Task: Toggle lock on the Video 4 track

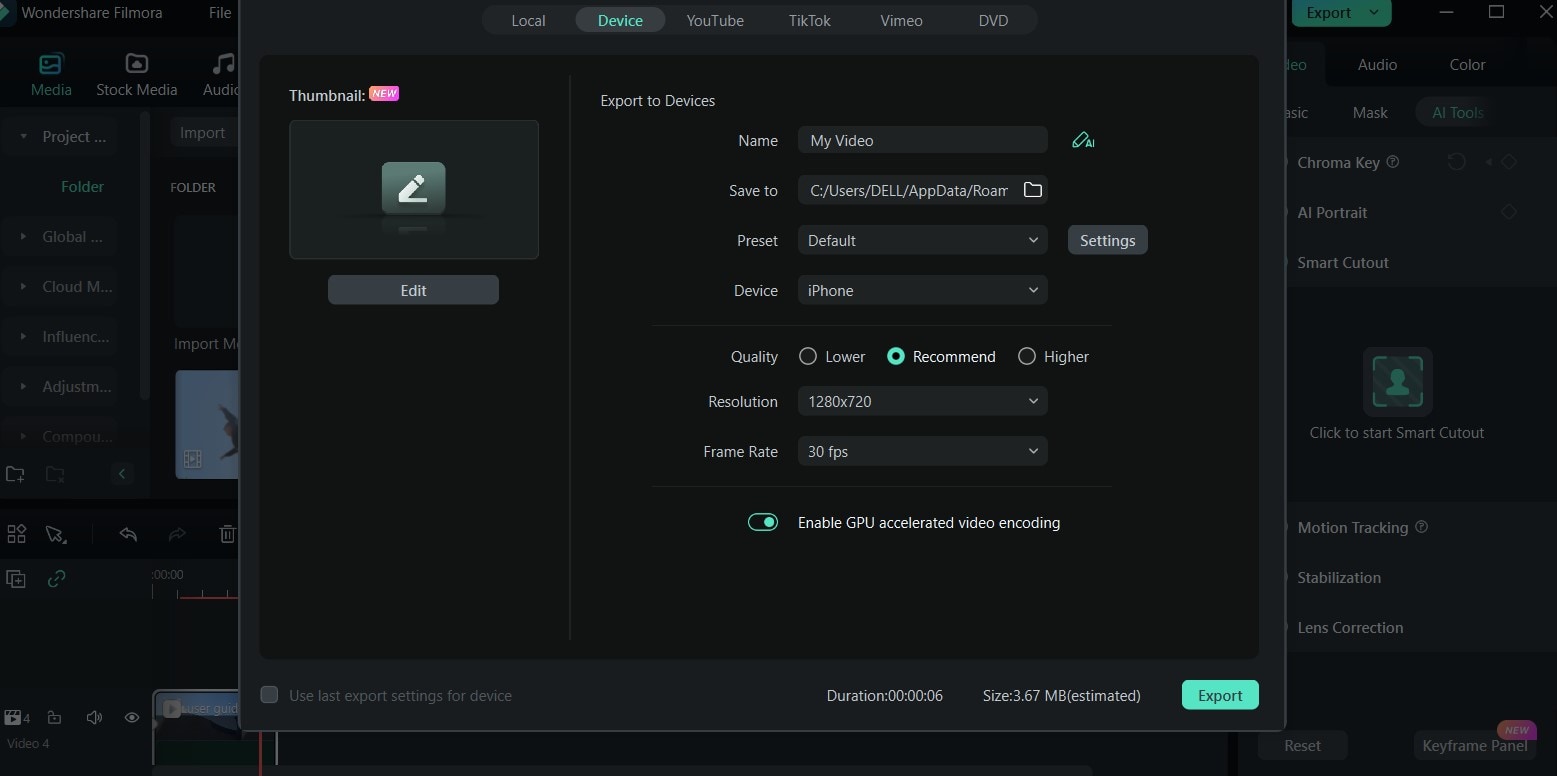Action: (x=55, y=717)
